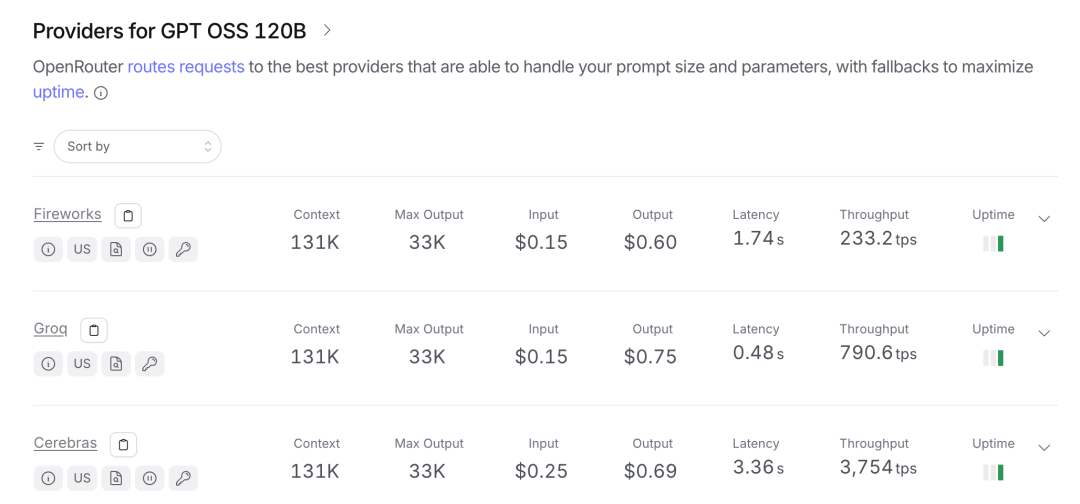This screenshot has width=1080, height=504.
Task: Click the filter lines icon beside Sort by
Action: point(39,147)
